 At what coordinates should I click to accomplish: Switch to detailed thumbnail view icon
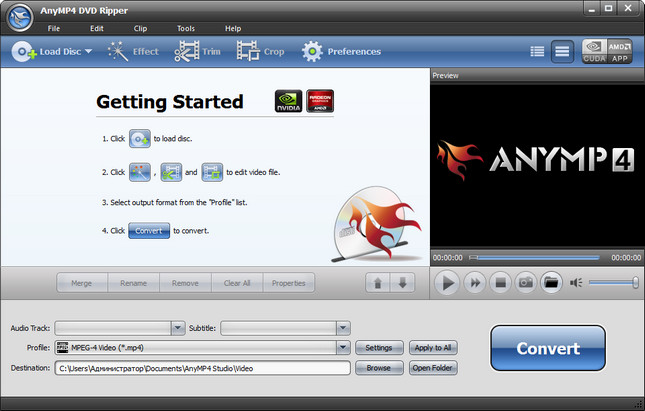click(562, 51)
